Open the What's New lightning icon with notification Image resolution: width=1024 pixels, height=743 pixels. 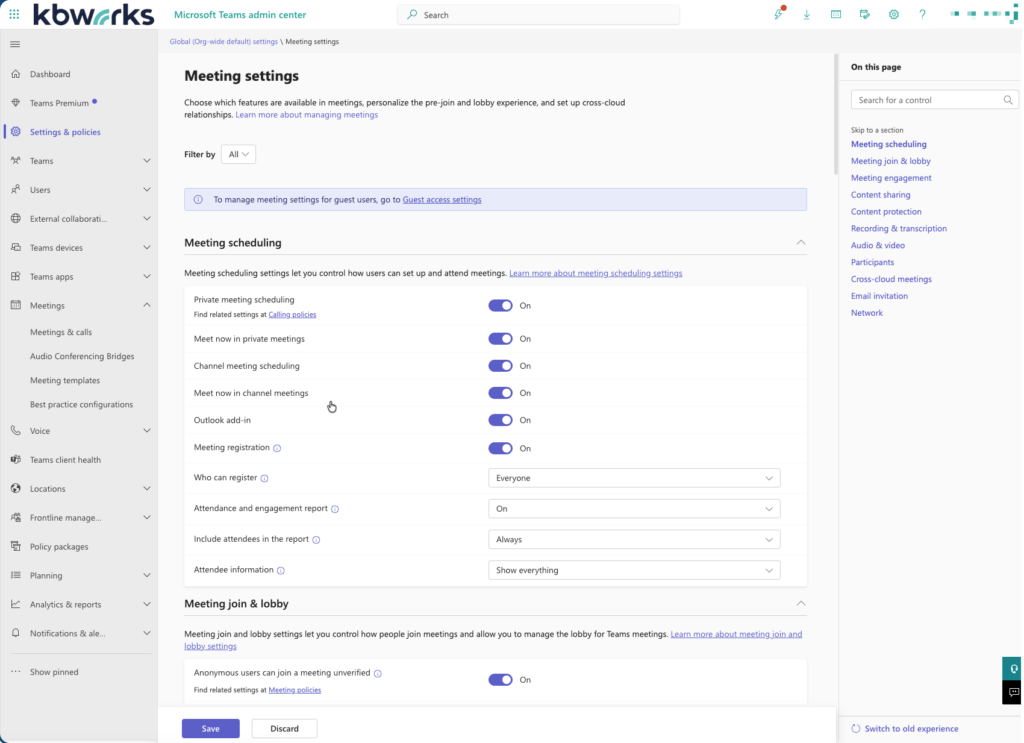pyautogui.click(x=778, y=14)
